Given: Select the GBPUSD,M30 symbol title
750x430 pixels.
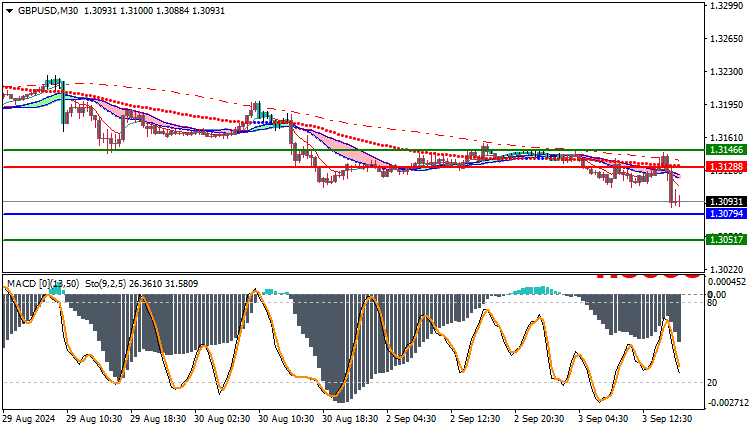Looking at the screenshot, I should (48, 11).
